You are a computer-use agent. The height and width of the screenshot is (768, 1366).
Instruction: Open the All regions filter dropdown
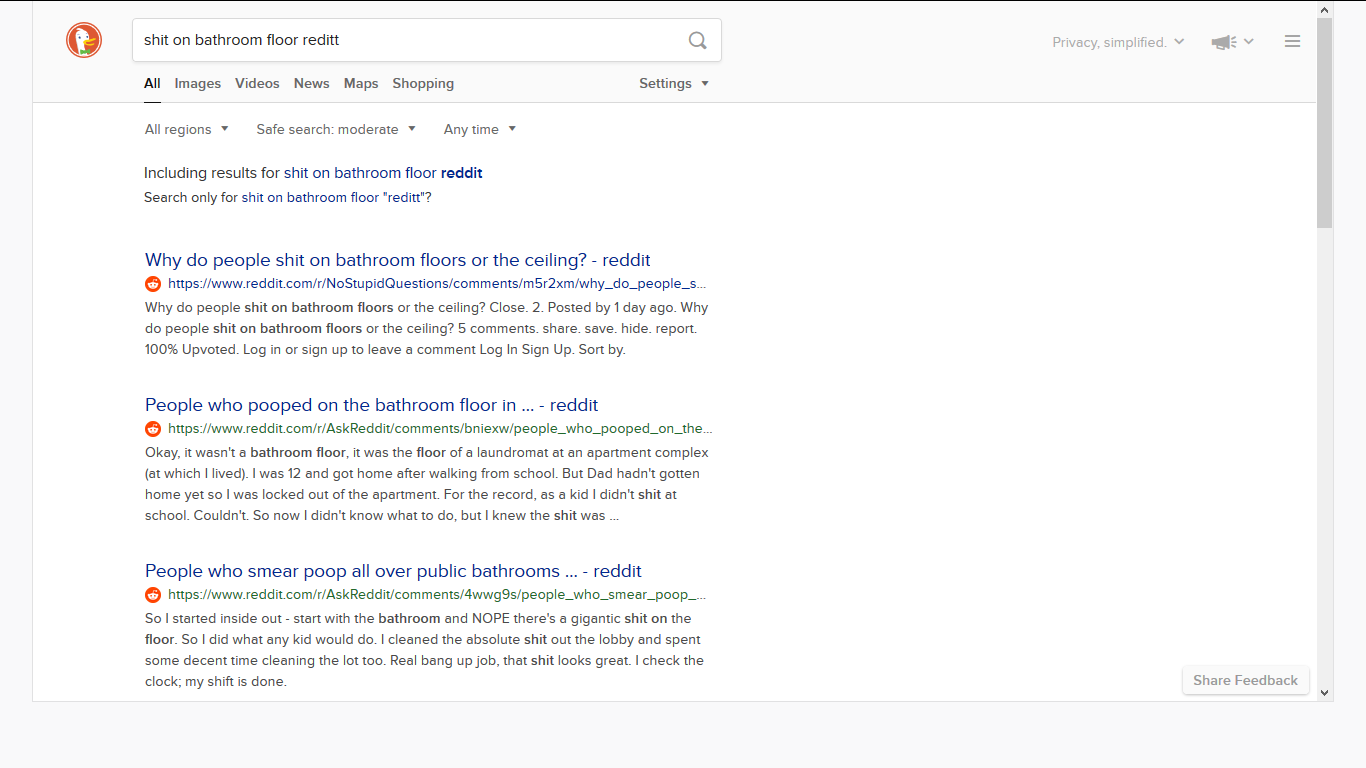coord(187,130)
